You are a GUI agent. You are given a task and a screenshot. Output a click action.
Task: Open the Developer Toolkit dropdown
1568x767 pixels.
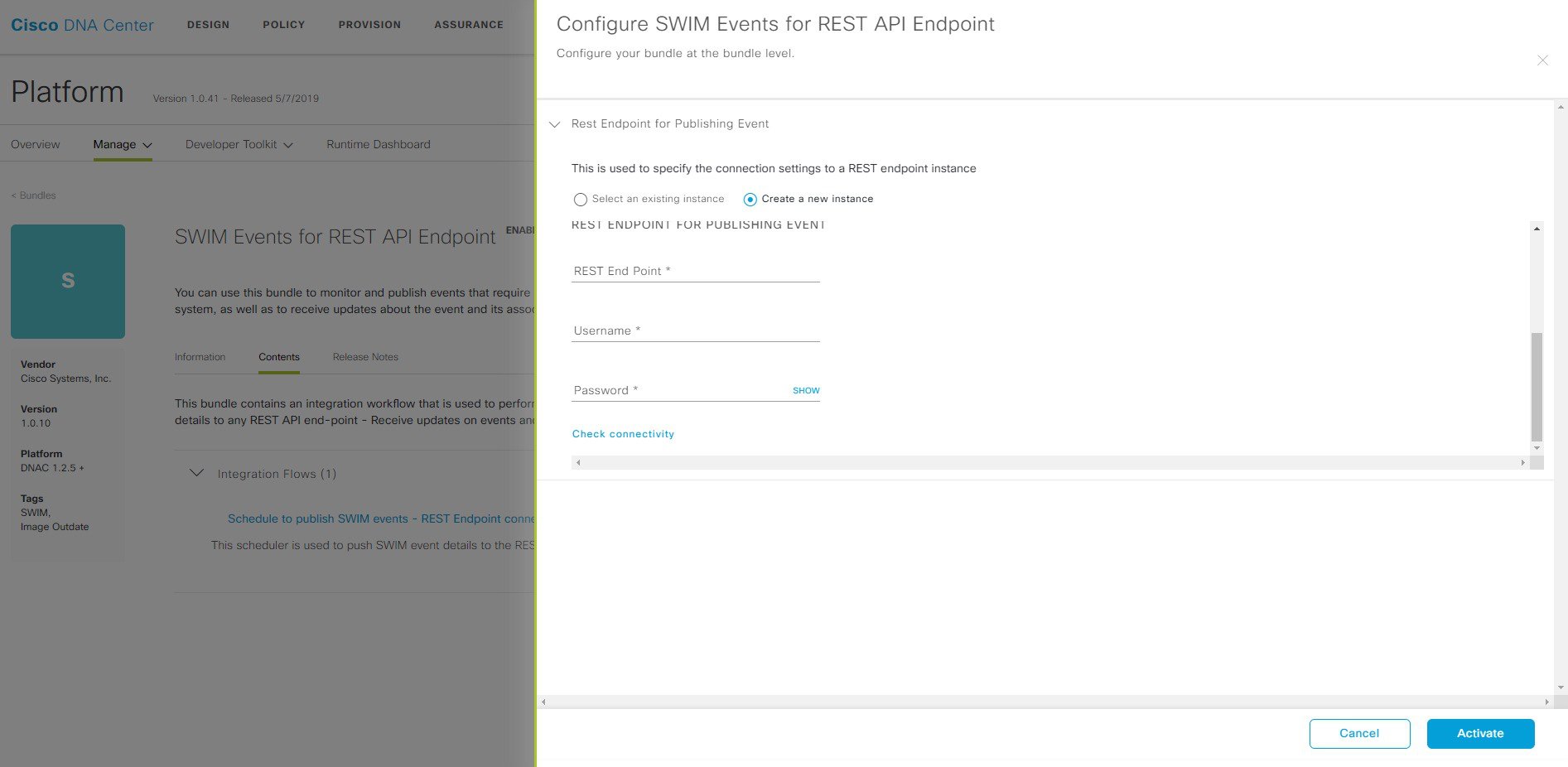click(x=239, y=144)
